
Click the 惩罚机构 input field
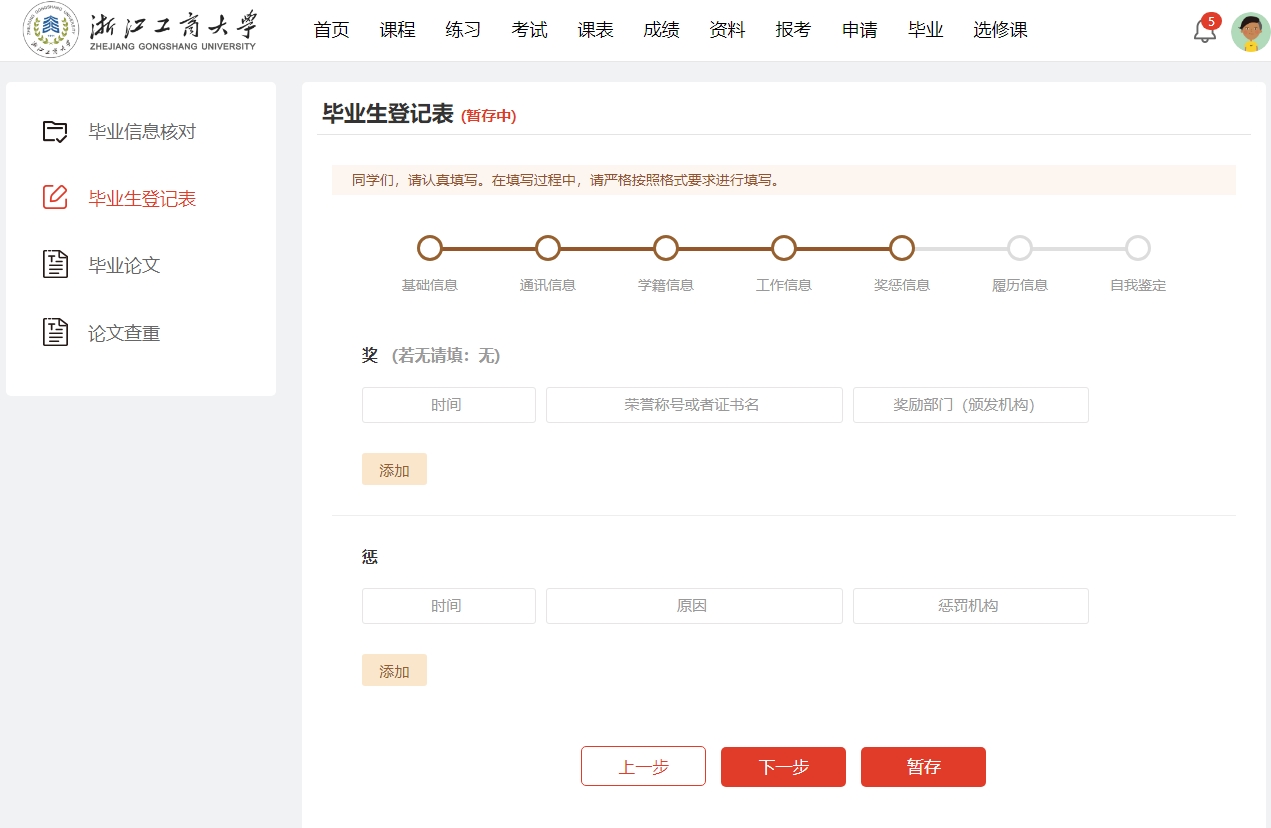970,606
